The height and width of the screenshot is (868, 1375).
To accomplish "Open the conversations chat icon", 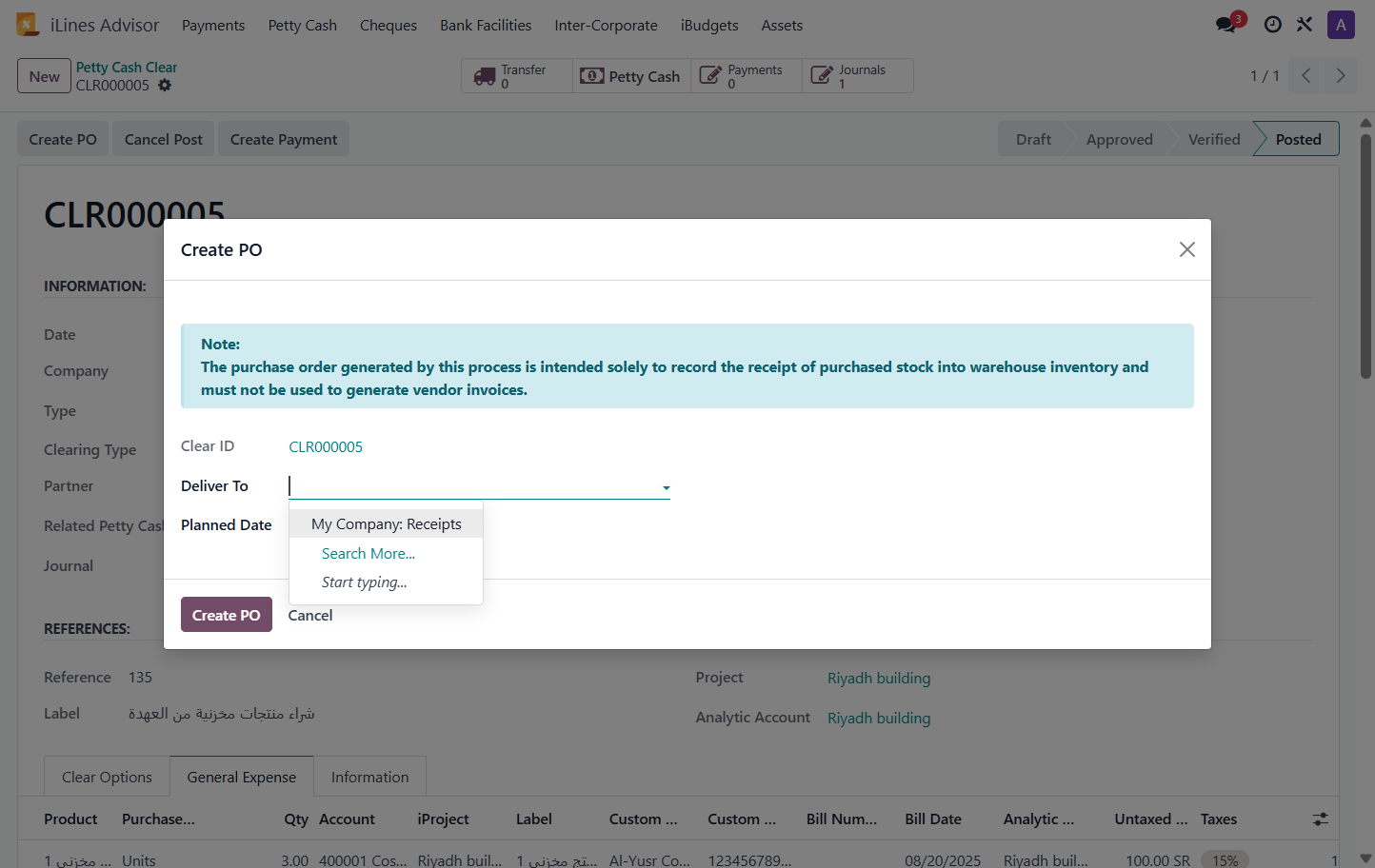I will coord(1226,25).
